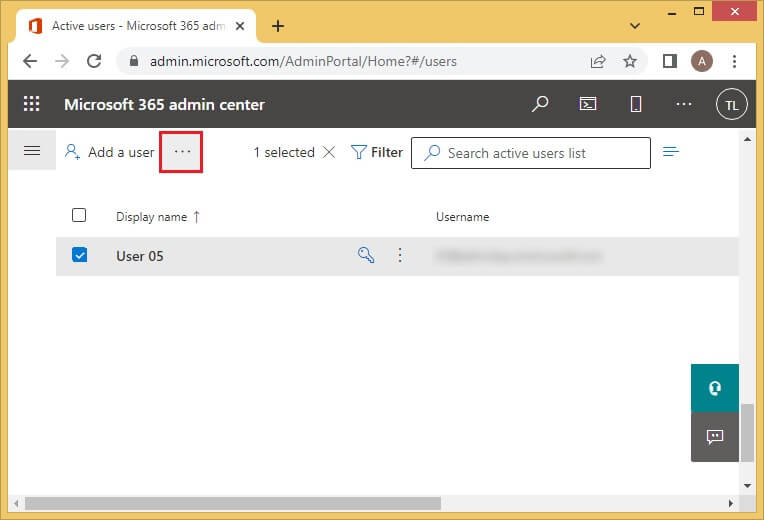
Task: Open header more options ellipsis
Action: coord(683,104)
